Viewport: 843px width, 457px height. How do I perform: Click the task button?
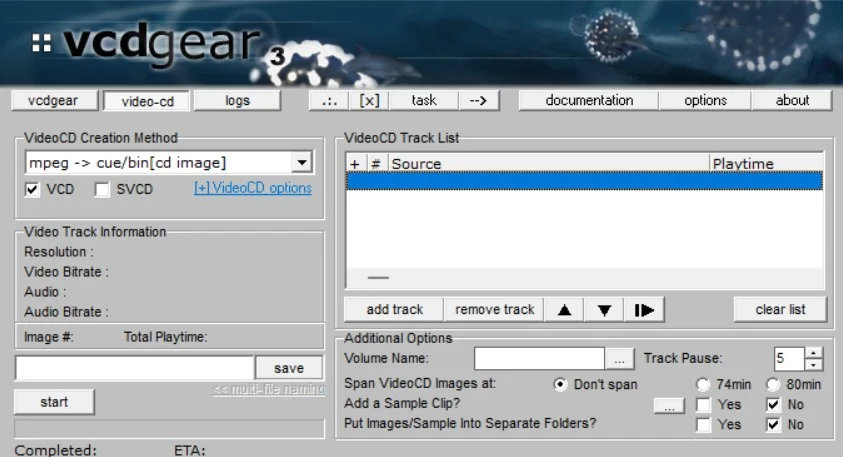tap(424, 101)
